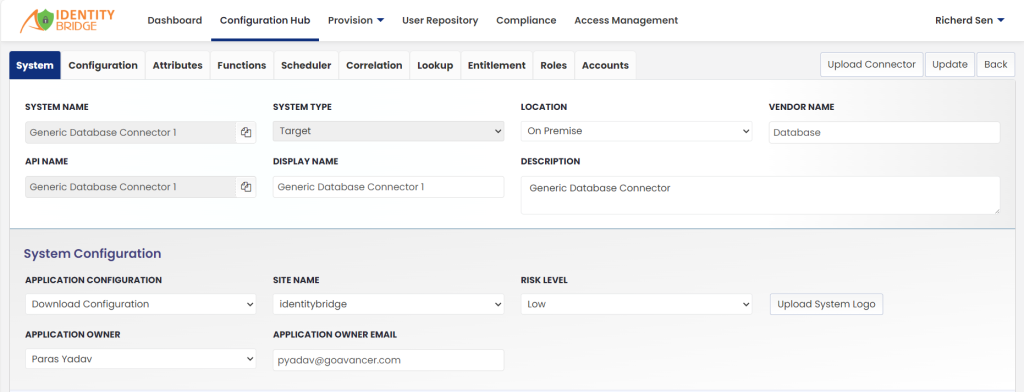Click the Vendor Name input field
The width and height of the screenshot is (1024, 392).
click(884, 132)
